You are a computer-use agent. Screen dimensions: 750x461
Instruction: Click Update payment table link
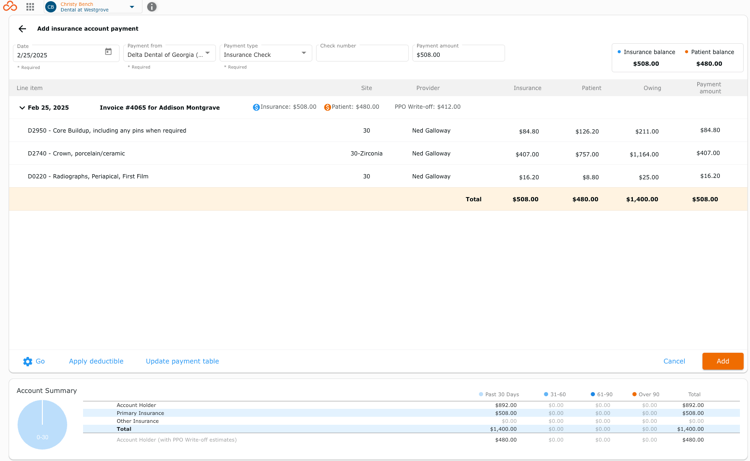click(182, 362)
